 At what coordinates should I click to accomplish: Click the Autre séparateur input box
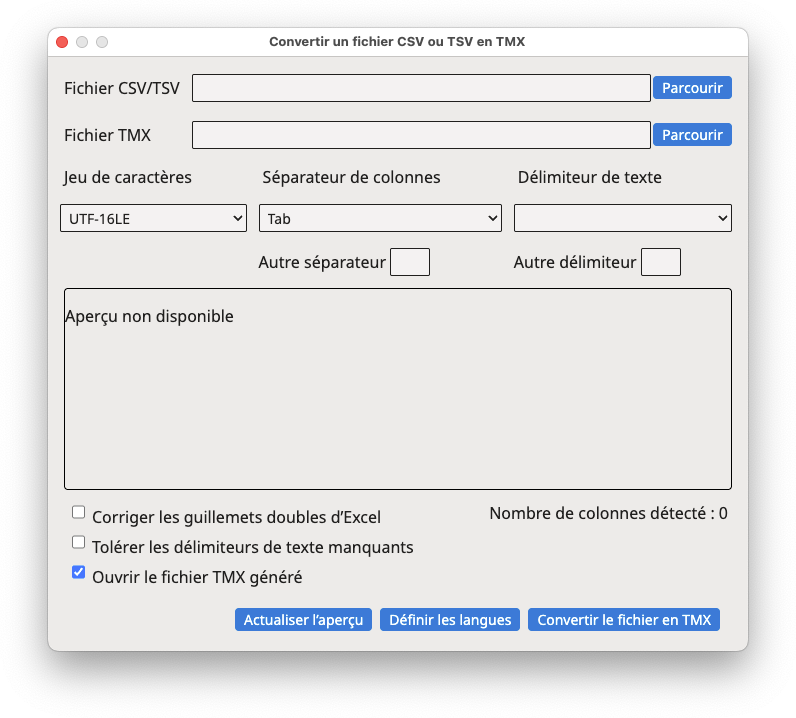click(410, 262)
